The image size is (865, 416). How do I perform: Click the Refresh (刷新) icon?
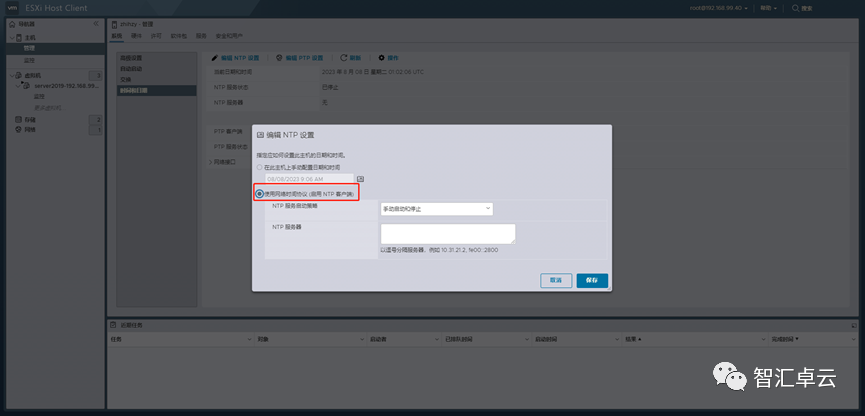pos(343,58)
